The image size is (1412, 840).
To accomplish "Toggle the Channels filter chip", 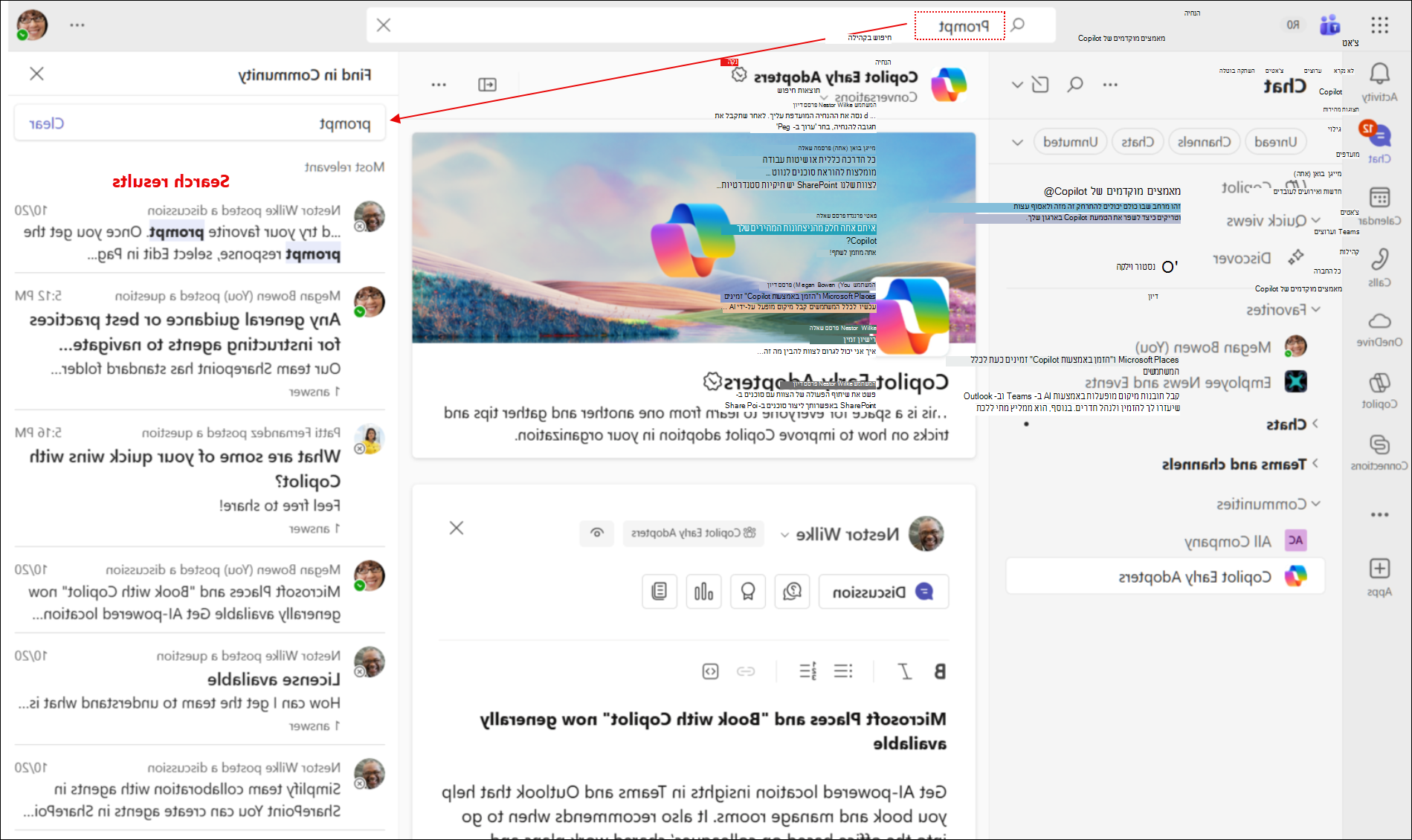I will tap(1204, 141).
